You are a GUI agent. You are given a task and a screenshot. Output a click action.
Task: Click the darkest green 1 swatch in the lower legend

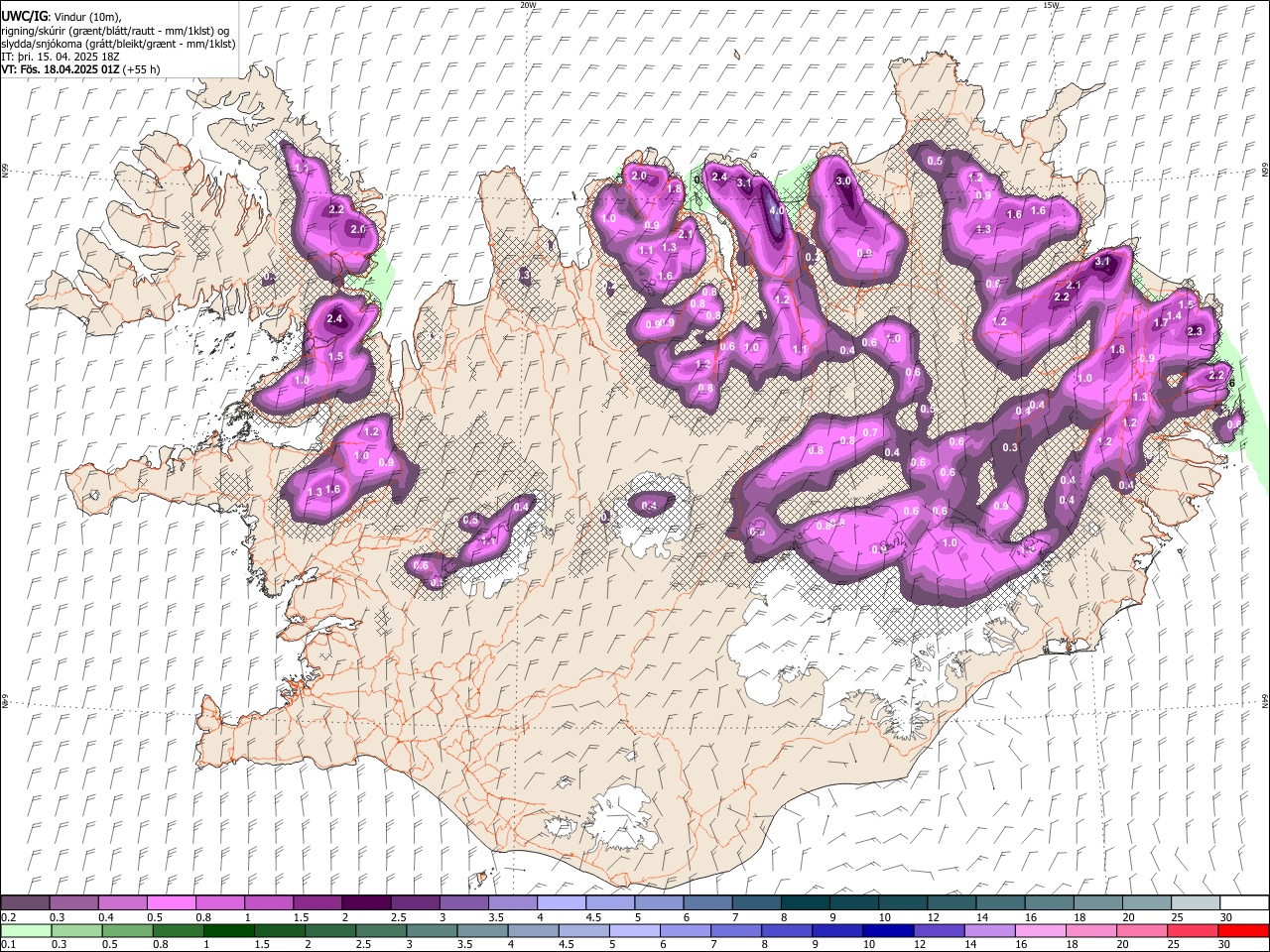coord(228,930)
